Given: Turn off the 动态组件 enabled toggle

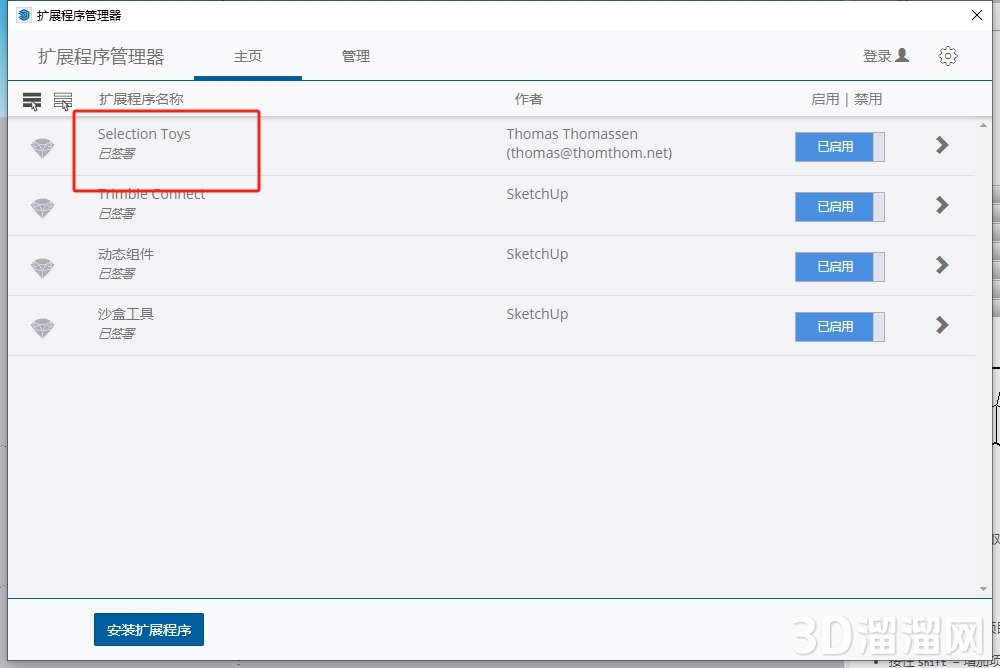Looking at the screenshot, I should pyautogui.click(x=839, y=267).
